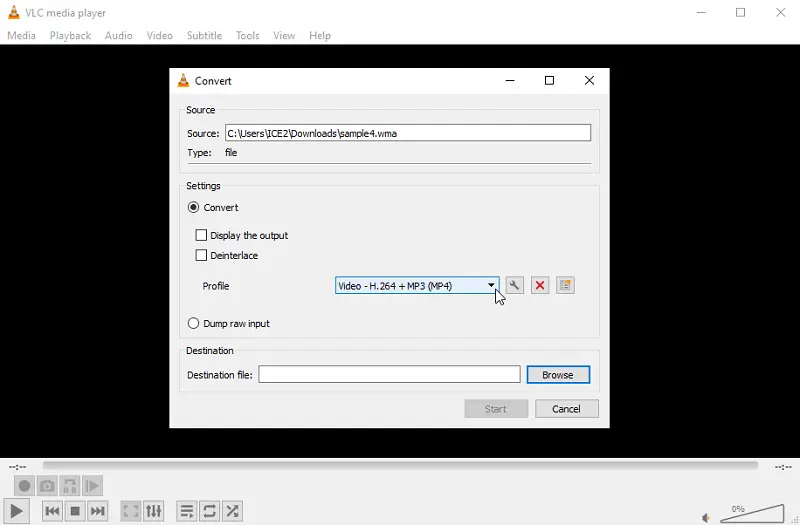Image resolution: width=800 pixels, height=525 pixels.
Task: Open the Subtitle menu
Action: point(205,36)
